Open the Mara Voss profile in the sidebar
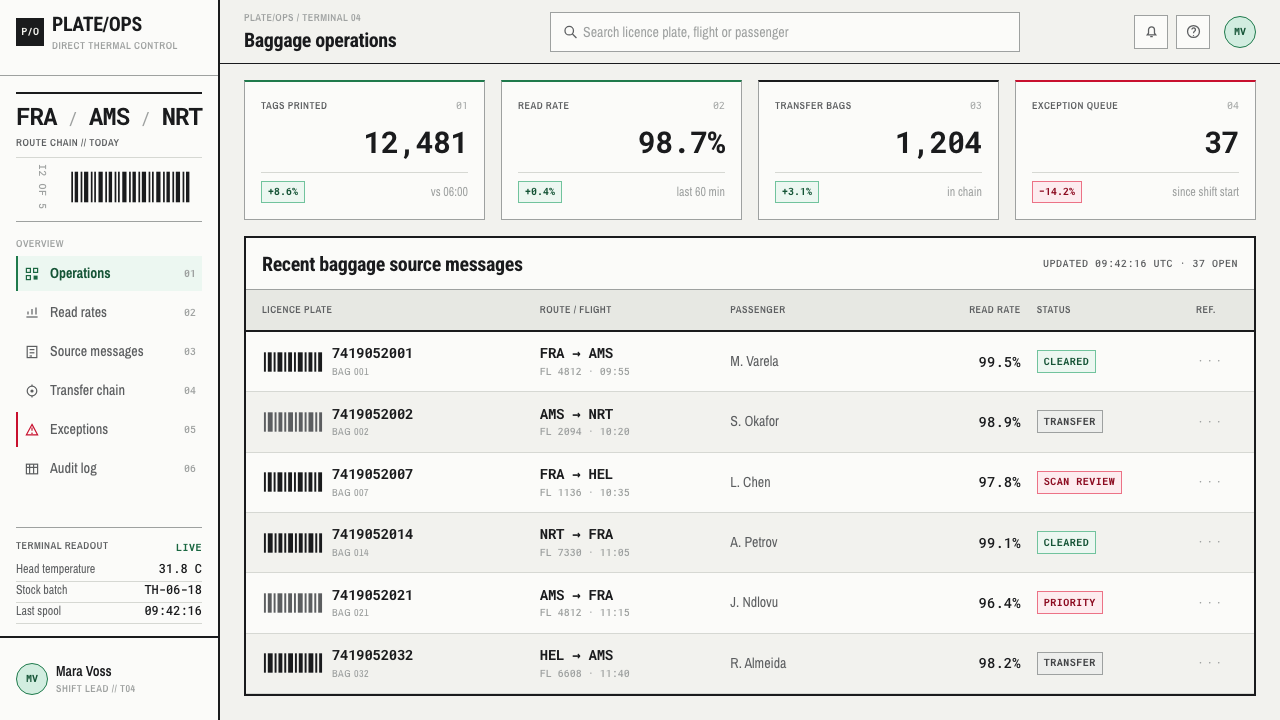The height and width of the screenshot is (720, 1280). [x=109, y=679]
